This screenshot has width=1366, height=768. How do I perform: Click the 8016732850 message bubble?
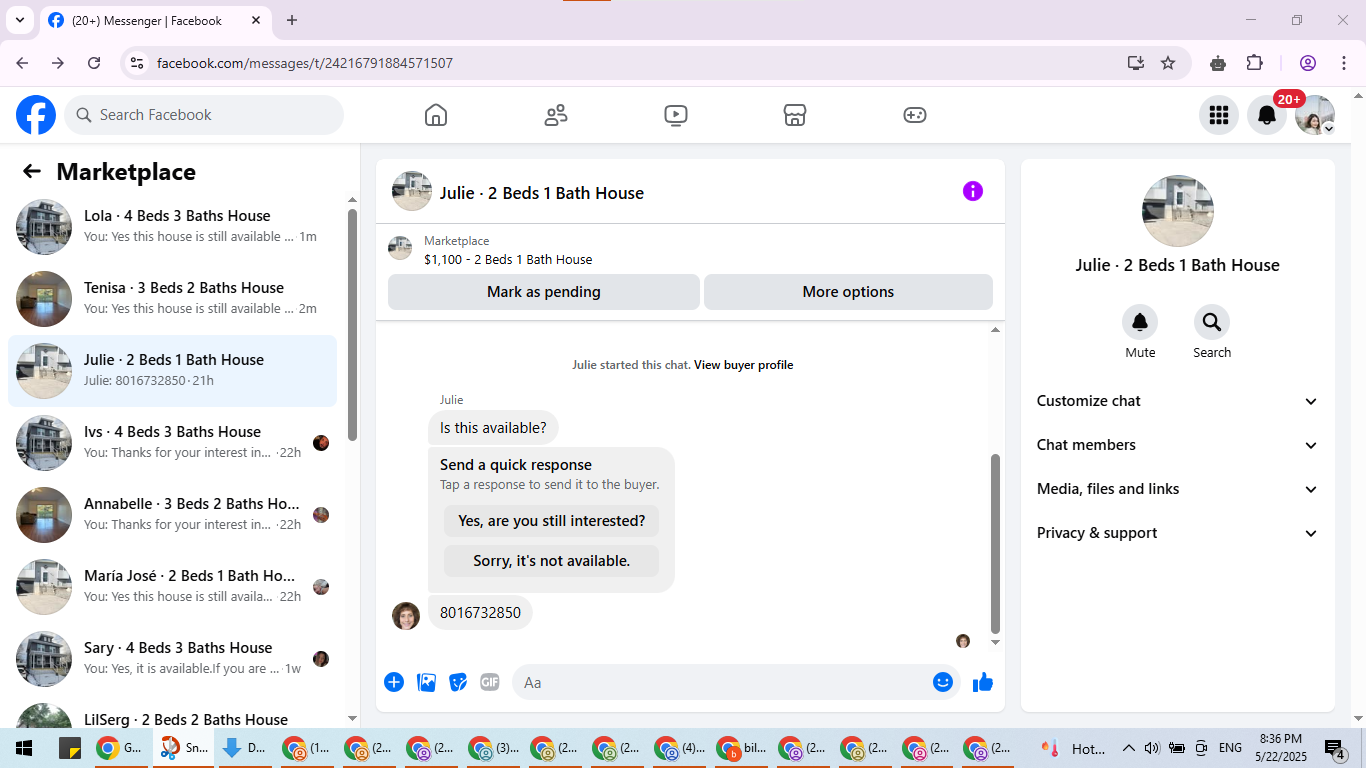click(480, 613)
